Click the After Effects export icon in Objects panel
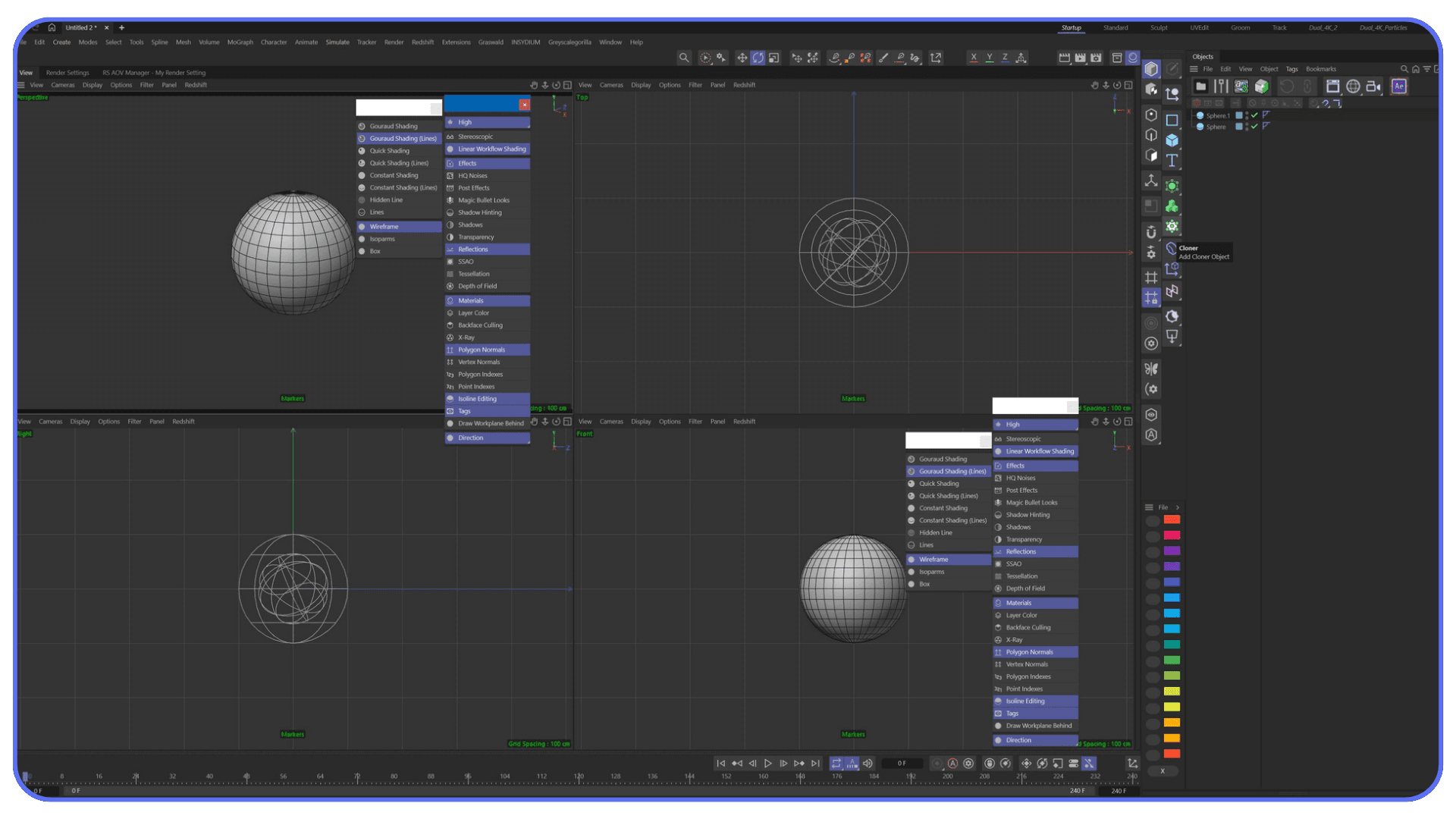This screenshot has height=819, width=1456. (x=1399, y=86)
